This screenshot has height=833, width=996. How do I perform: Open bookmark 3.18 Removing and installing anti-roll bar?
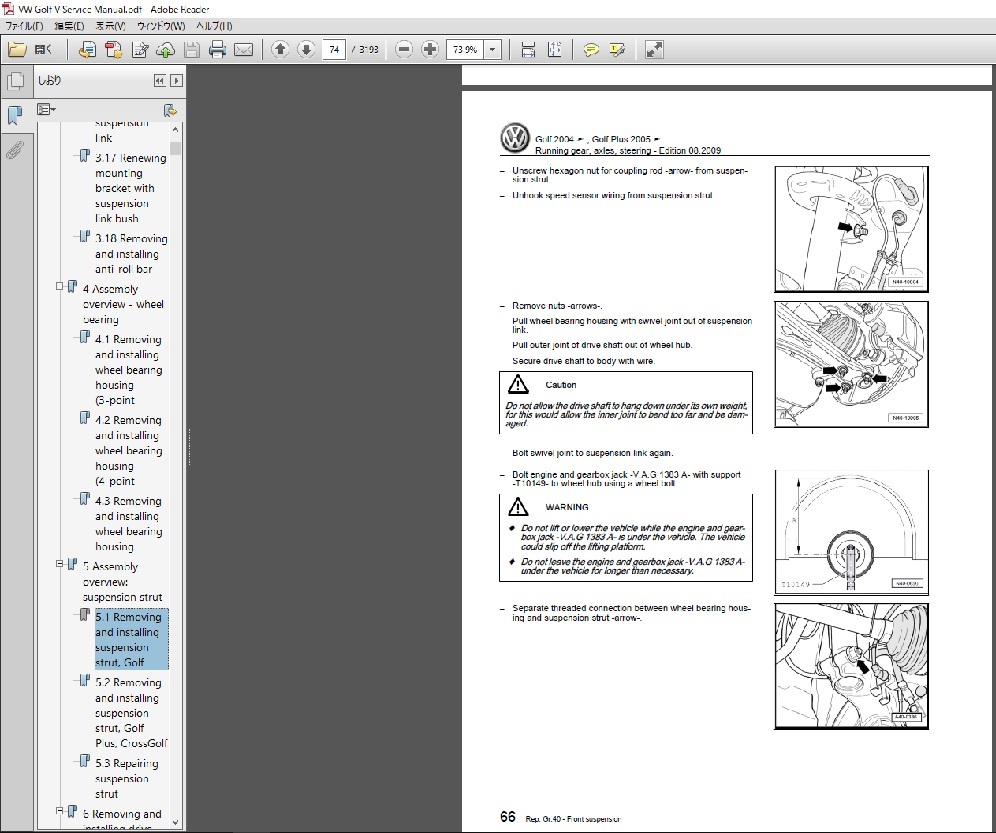click(x=131, y=254)
